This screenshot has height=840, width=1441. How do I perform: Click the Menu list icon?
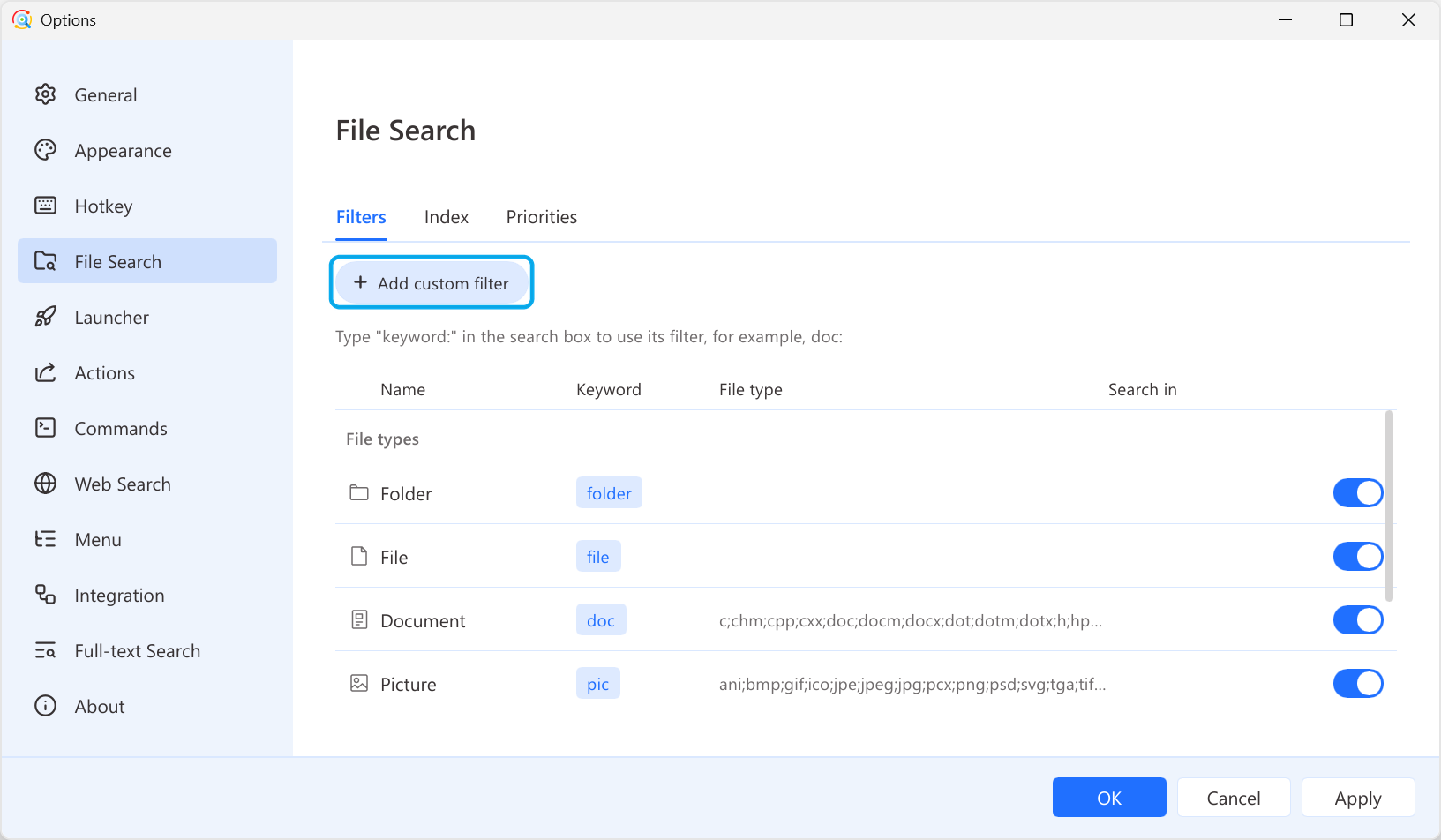point(45,539)
